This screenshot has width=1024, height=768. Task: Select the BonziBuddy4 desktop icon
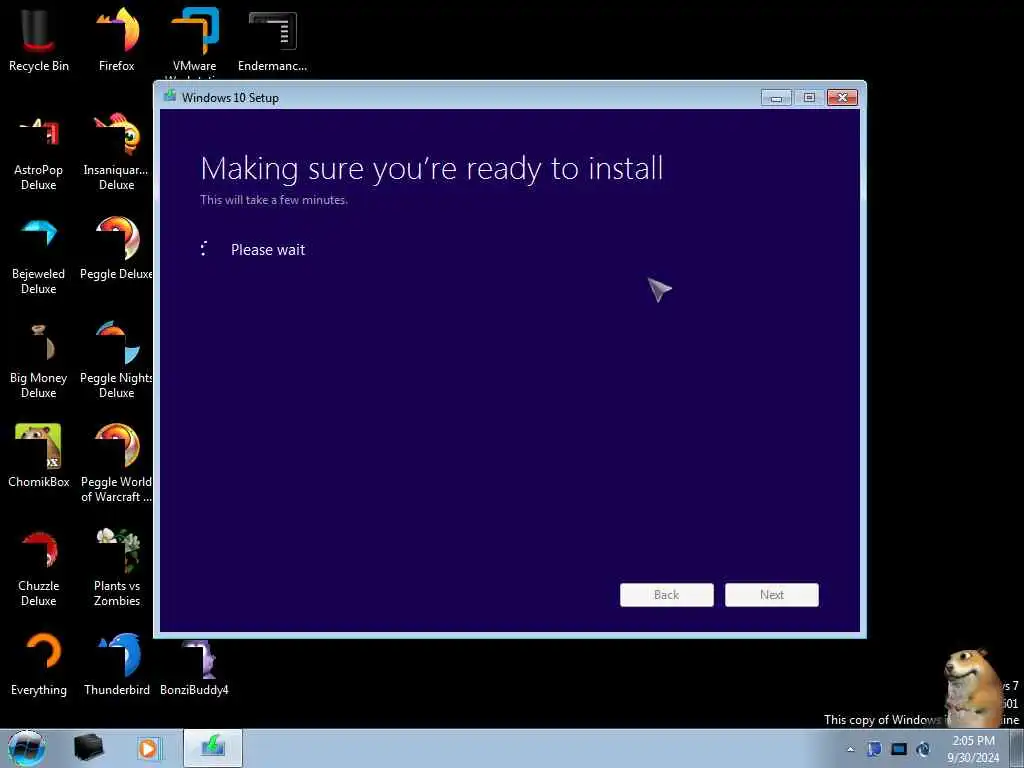(x=195, y=667)
